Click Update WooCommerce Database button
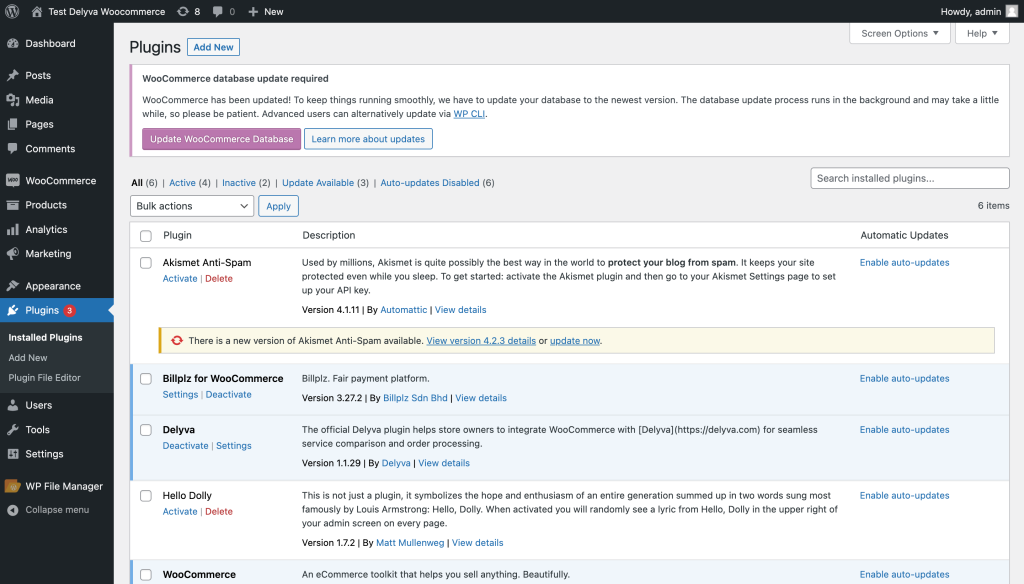Image resolution: width=1024 pixels, height=584 pixels. (221, 139)
